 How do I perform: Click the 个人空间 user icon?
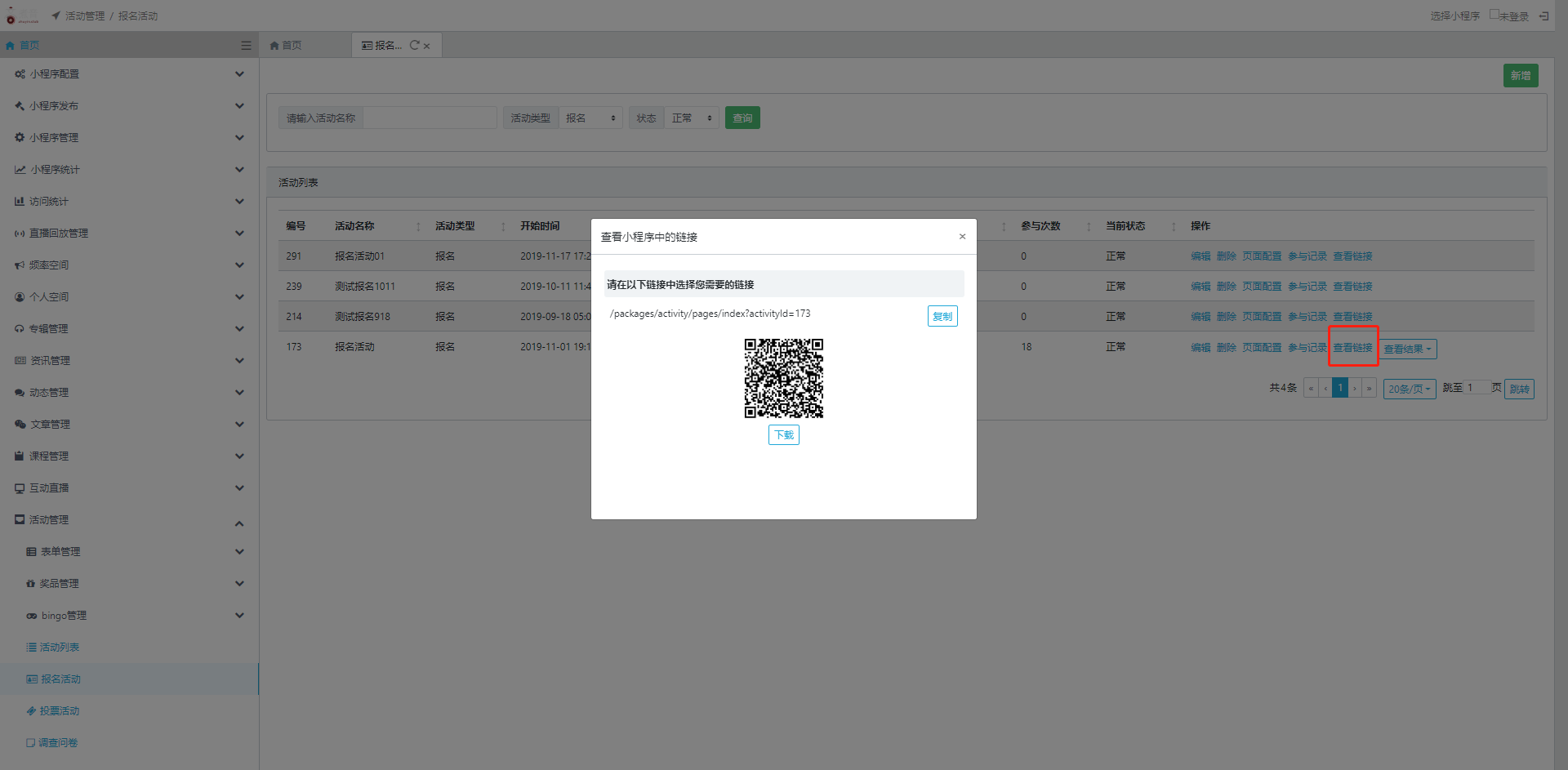(x=20, y=297)
